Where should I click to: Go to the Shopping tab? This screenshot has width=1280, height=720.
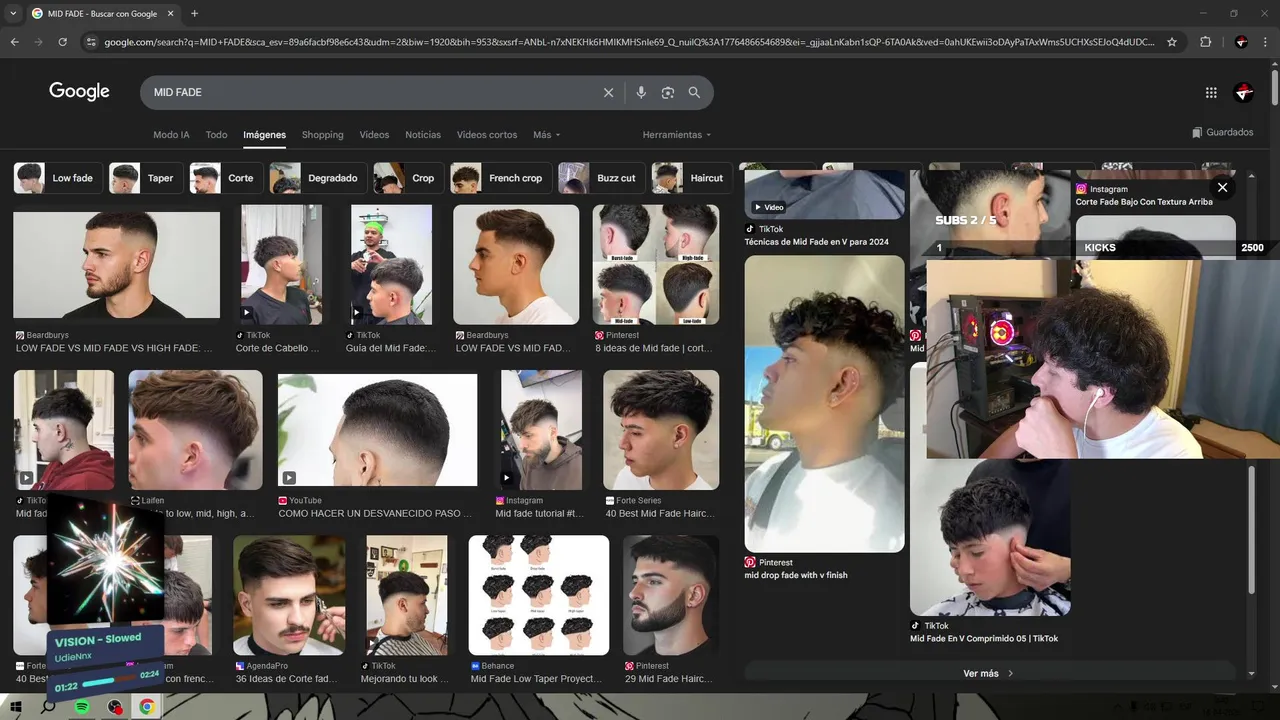322,135
